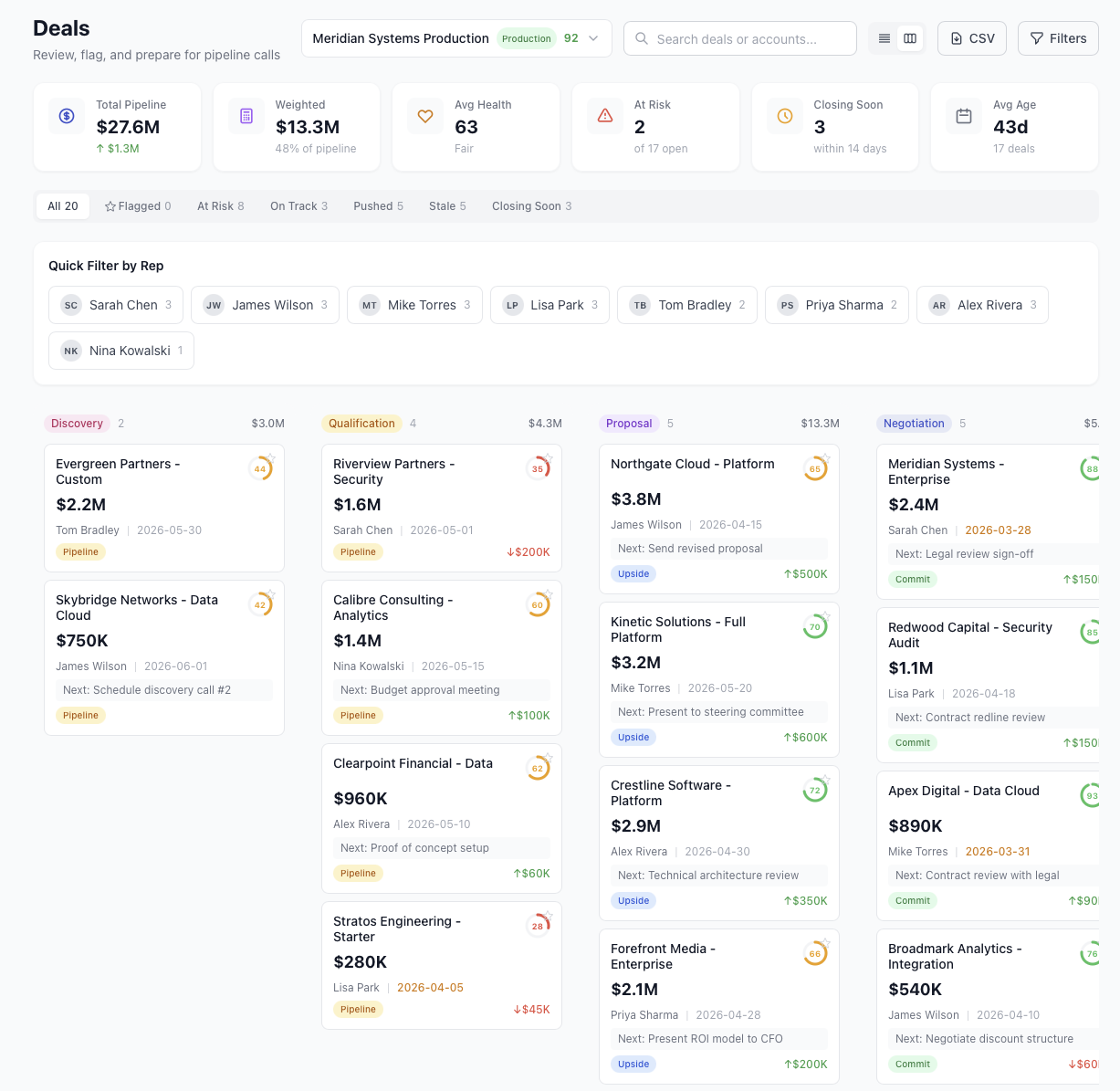The height and width of the screenshot is (1091, 1120).
Task: Select the kanban column view icon
Action: point(910,38)
